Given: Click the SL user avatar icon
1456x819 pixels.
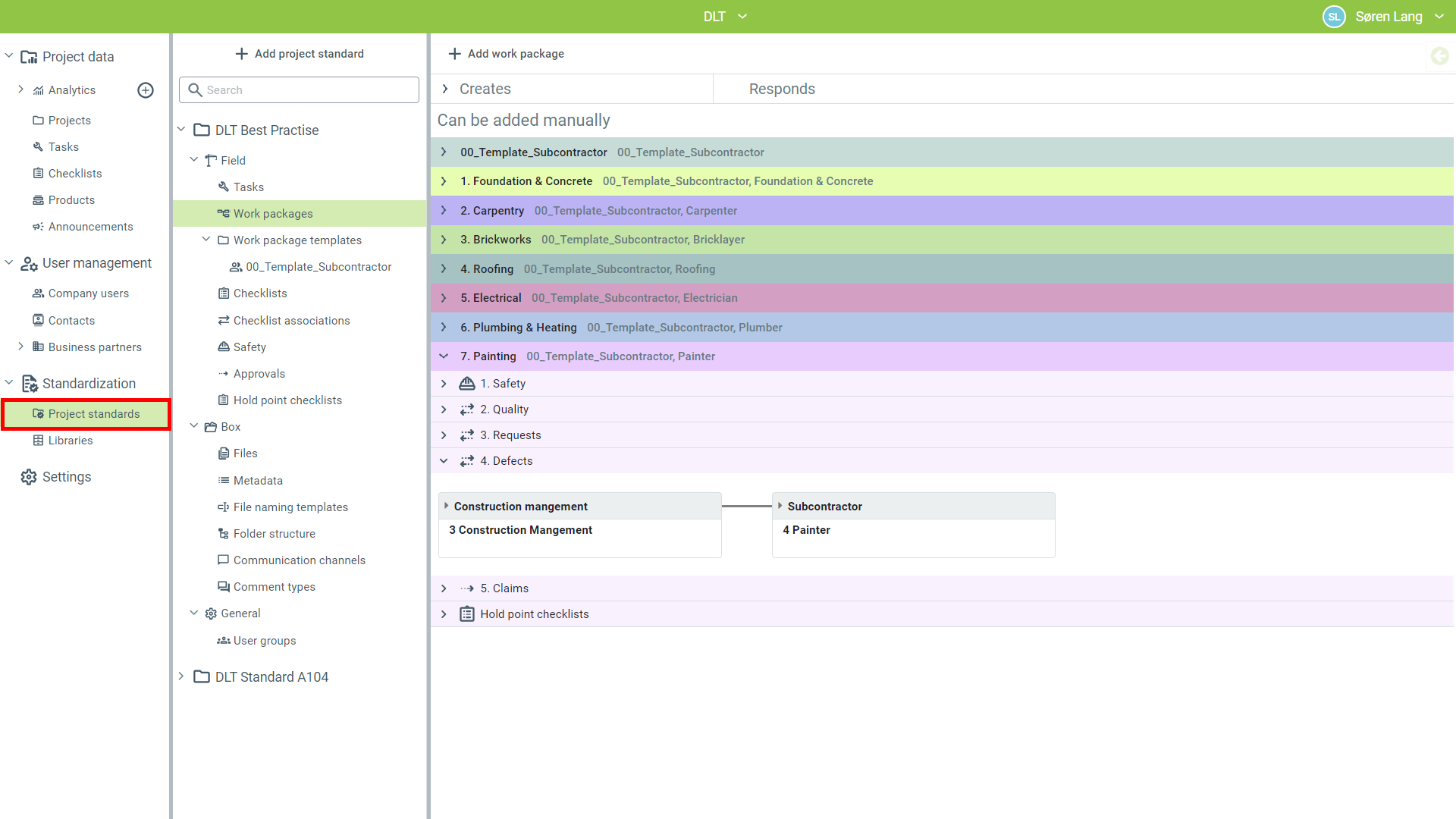Looking at the screenshot, I should pos(1334,17).
